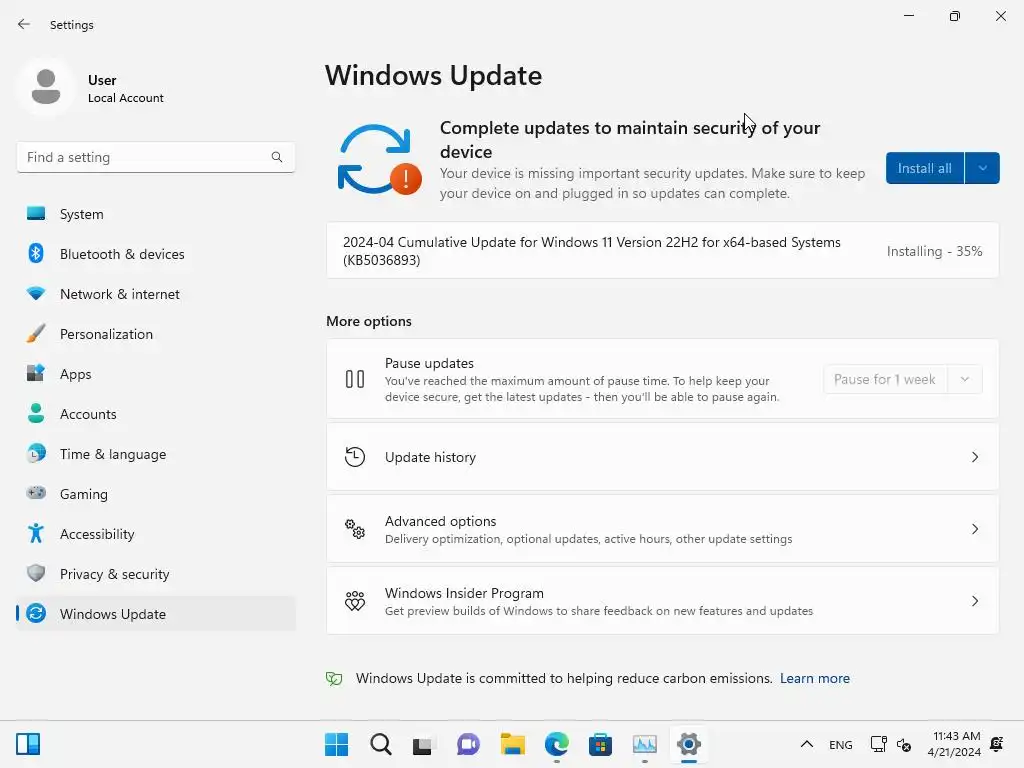Screen dimensions: 1024x768
Task: Go to Network & internet
Action: [156, 294]
